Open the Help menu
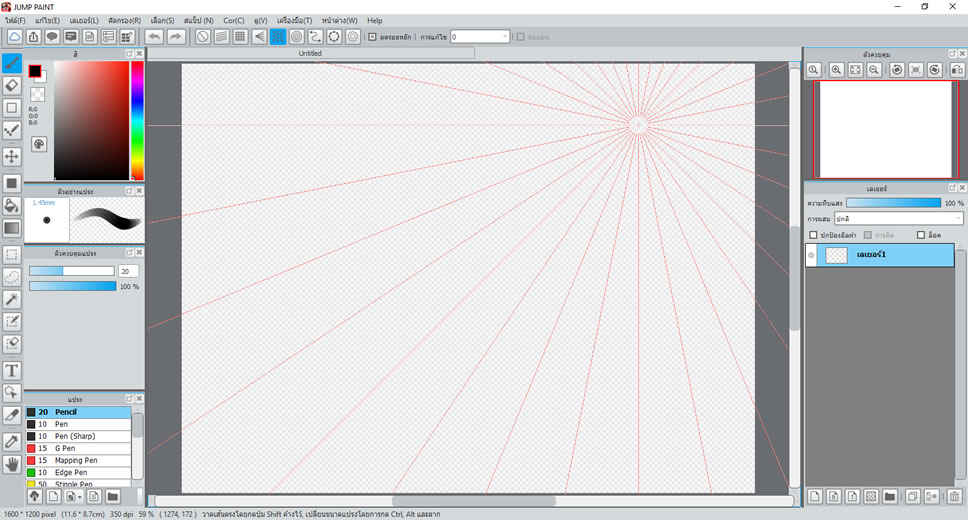The image size is (968, 520). 374,20
